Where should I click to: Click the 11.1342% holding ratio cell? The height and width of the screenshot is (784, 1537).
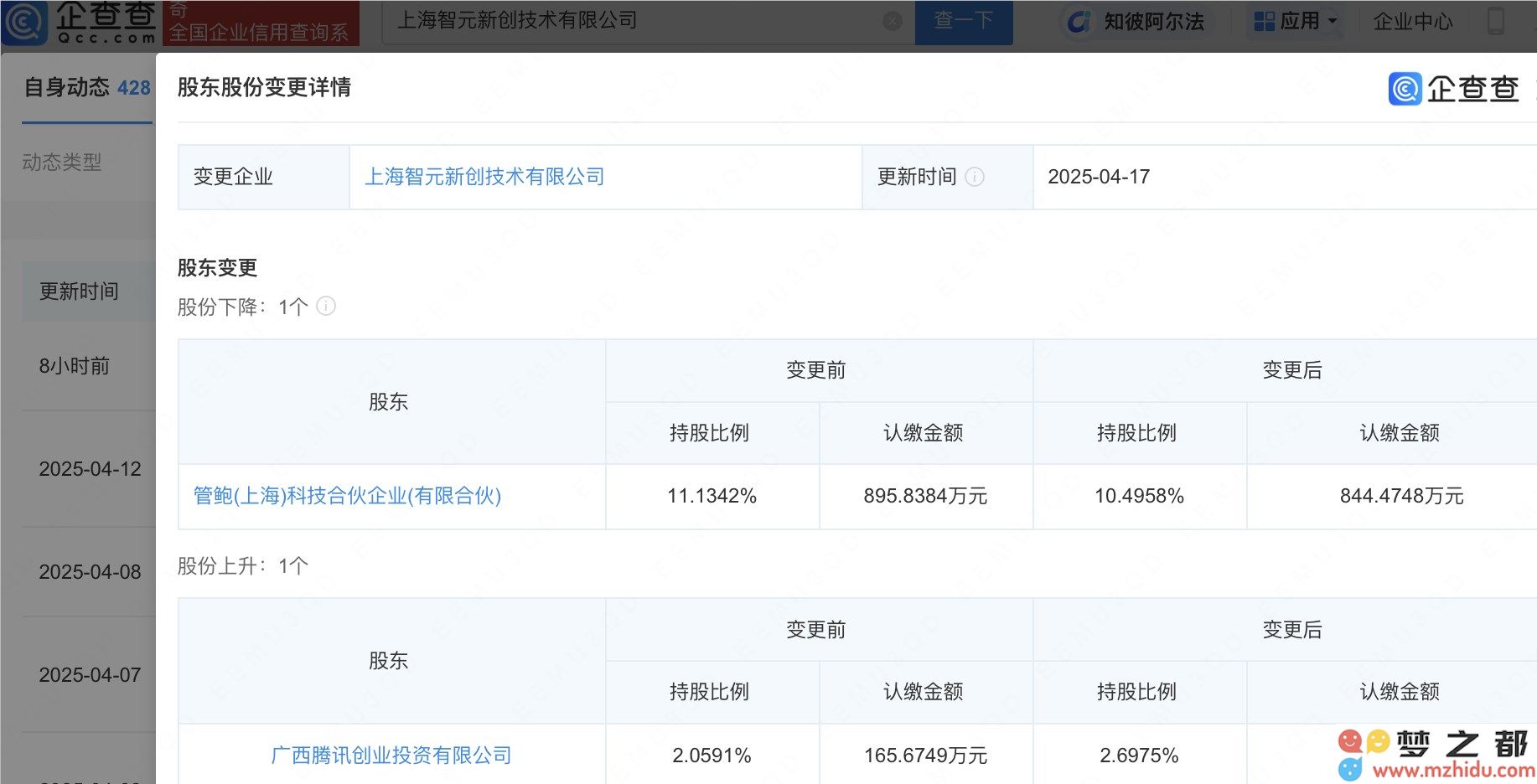712,496
